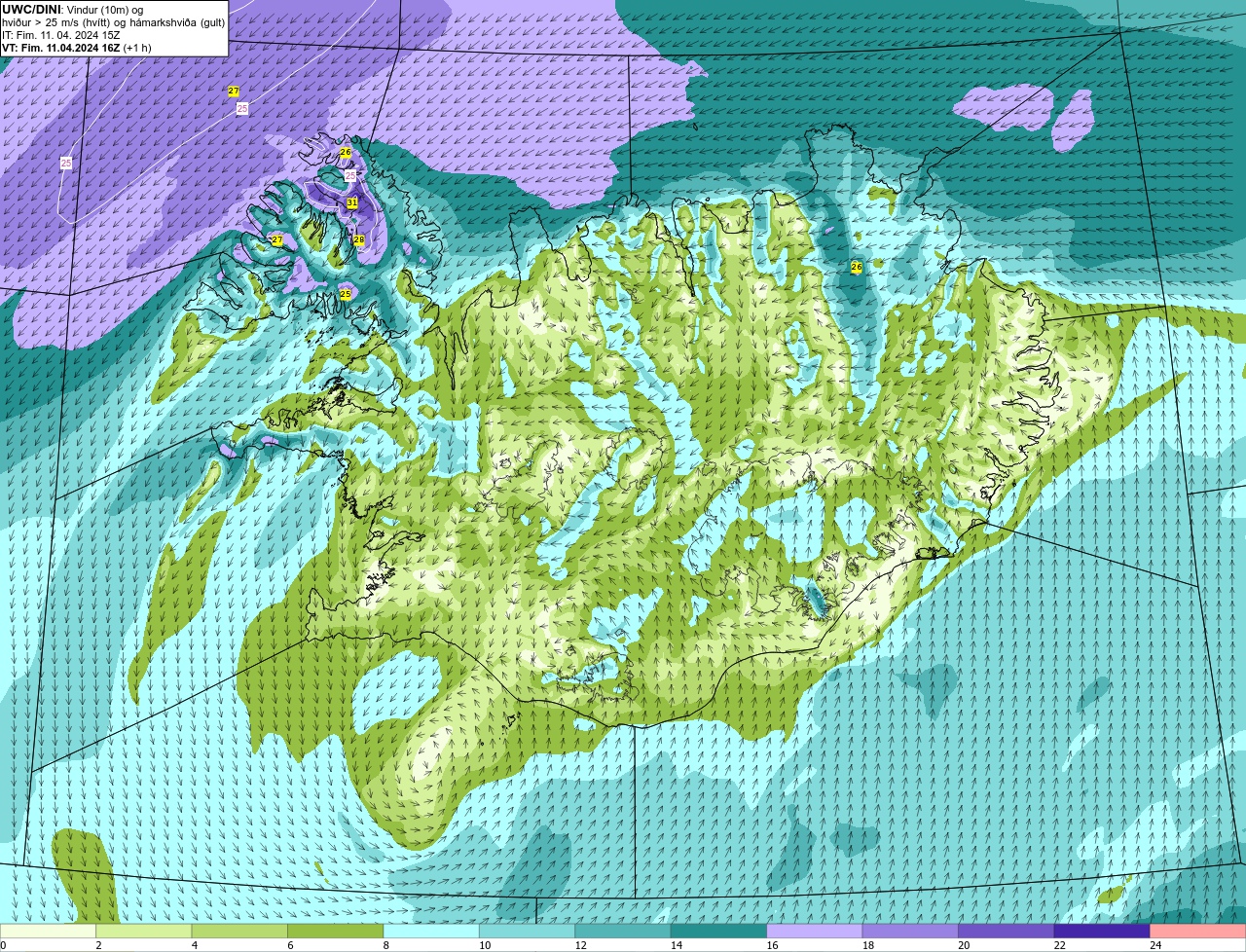Click the yellow 31 max gust marker
Viewport: 1246px width, 952px height.
(x=351, y=203)
